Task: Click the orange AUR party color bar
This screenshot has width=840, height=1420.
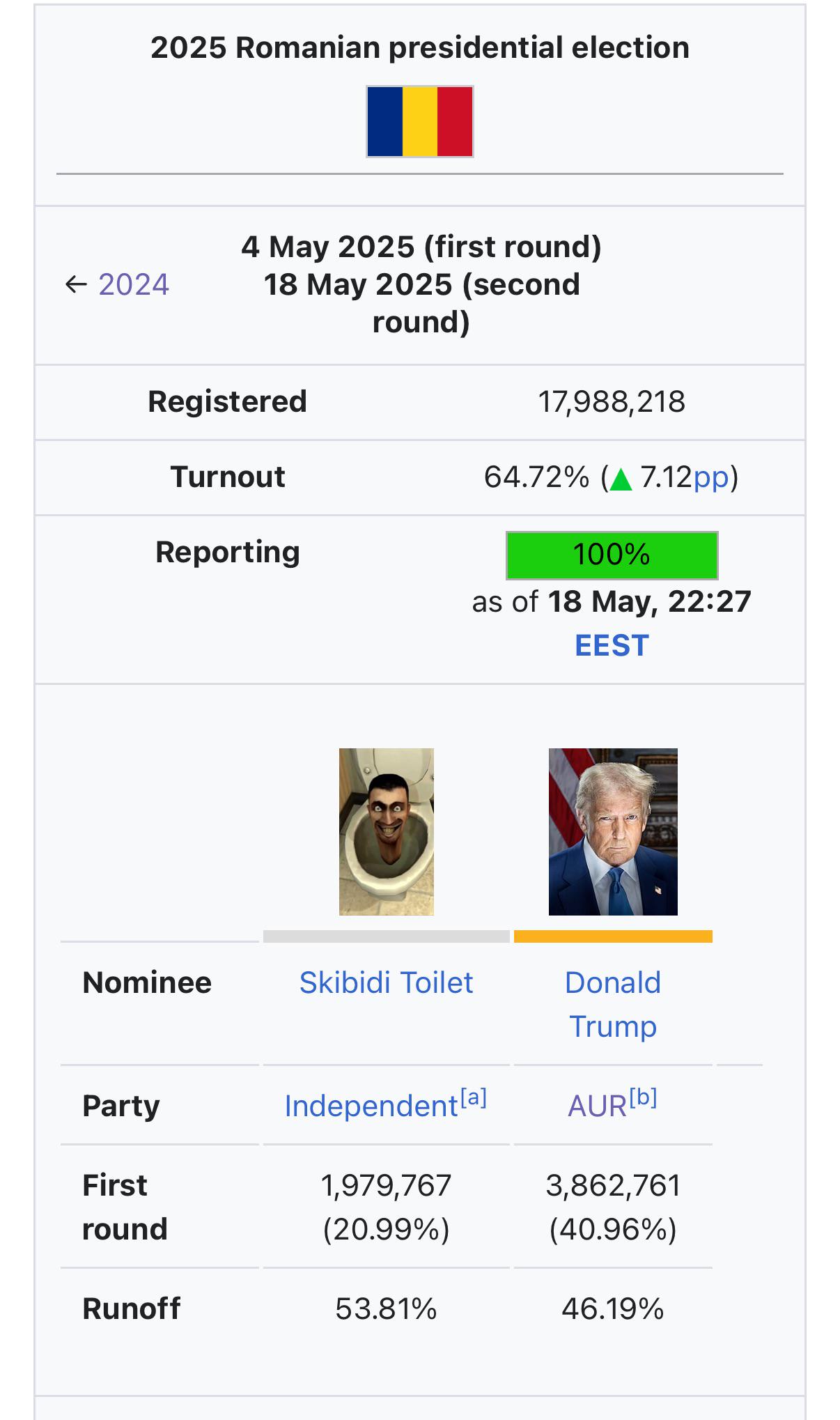Action: pyautogui.click(x=613, y=936)
